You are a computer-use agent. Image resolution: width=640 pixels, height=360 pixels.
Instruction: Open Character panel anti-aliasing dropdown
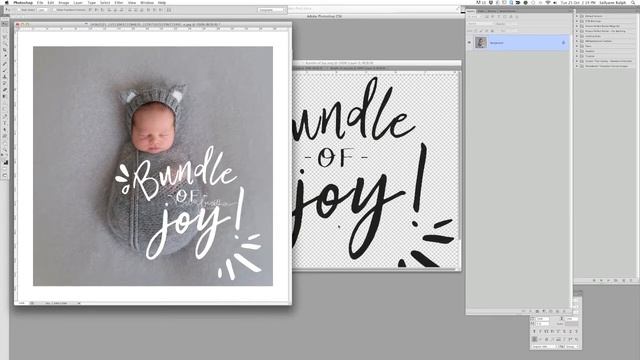pos(572,347)
